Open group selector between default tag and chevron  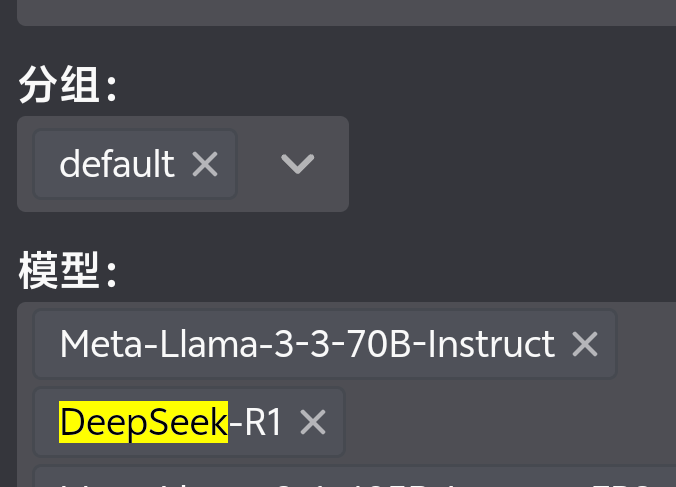pyautogui.click(x=258, y=164)
